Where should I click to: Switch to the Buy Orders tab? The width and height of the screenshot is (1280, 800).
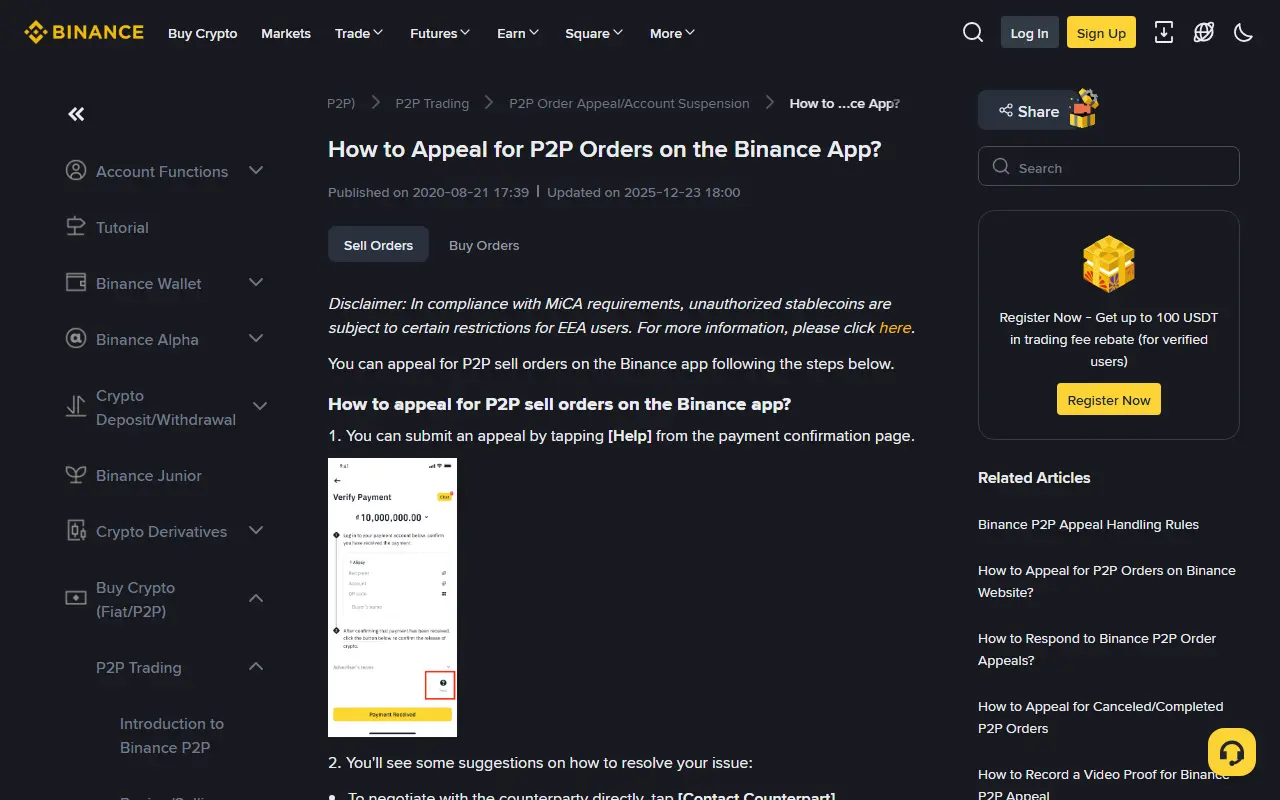[x=484, y=245]
